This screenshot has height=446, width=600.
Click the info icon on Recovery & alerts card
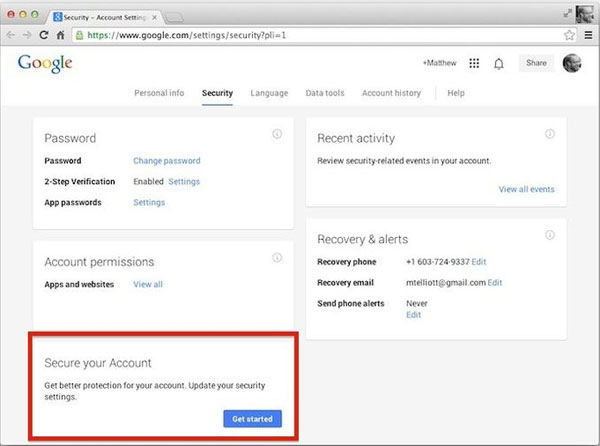[550, 235]
